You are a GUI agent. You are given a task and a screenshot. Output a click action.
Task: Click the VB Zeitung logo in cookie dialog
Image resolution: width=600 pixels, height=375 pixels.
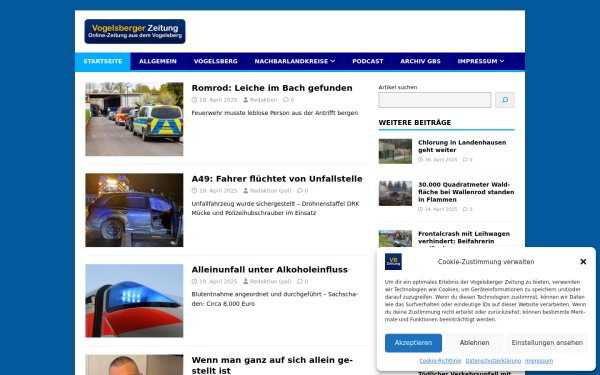[x=393, y=262]
